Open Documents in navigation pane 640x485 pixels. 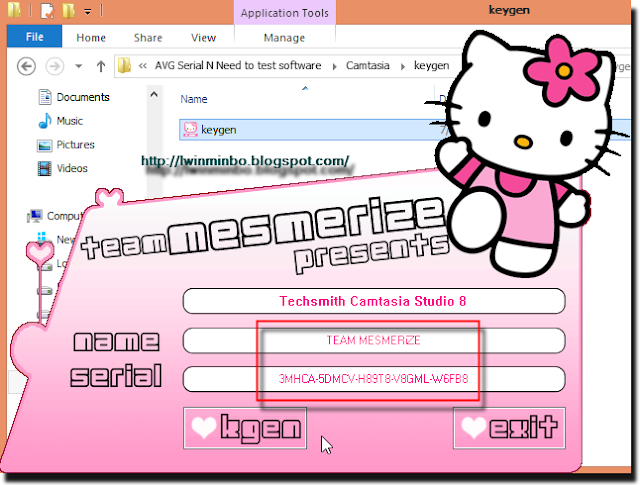click(83, 97)
